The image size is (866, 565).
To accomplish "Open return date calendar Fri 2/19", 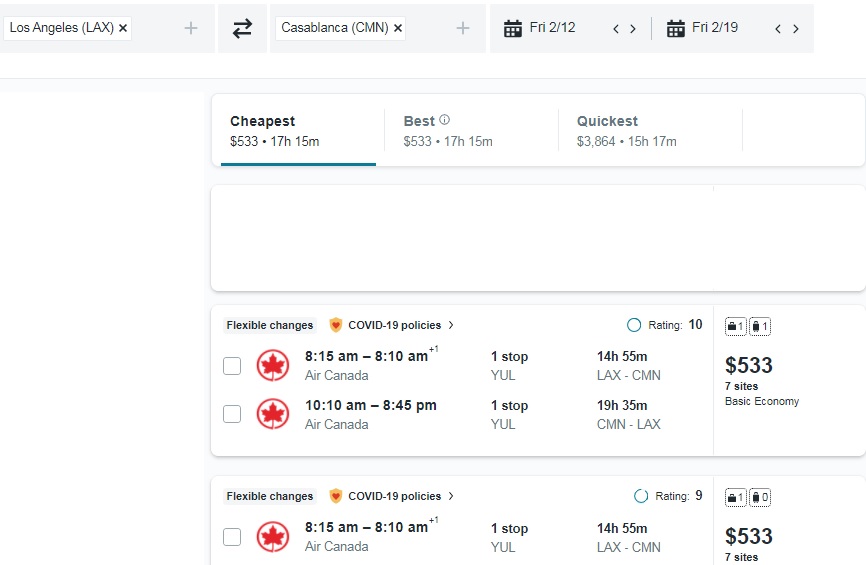I will (703, 28).
